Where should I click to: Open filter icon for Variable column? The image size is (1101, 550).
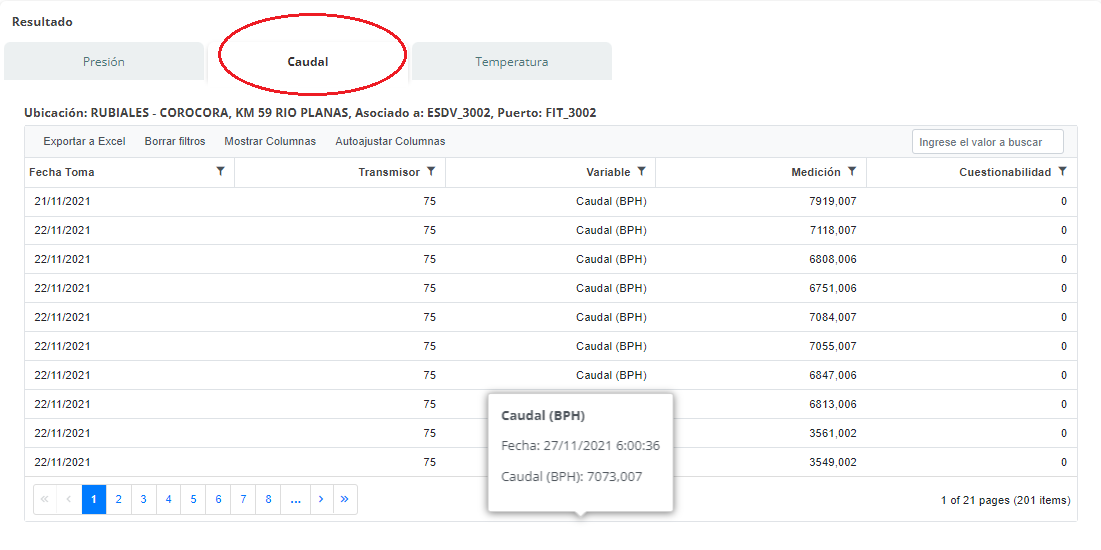pos(641,172)
